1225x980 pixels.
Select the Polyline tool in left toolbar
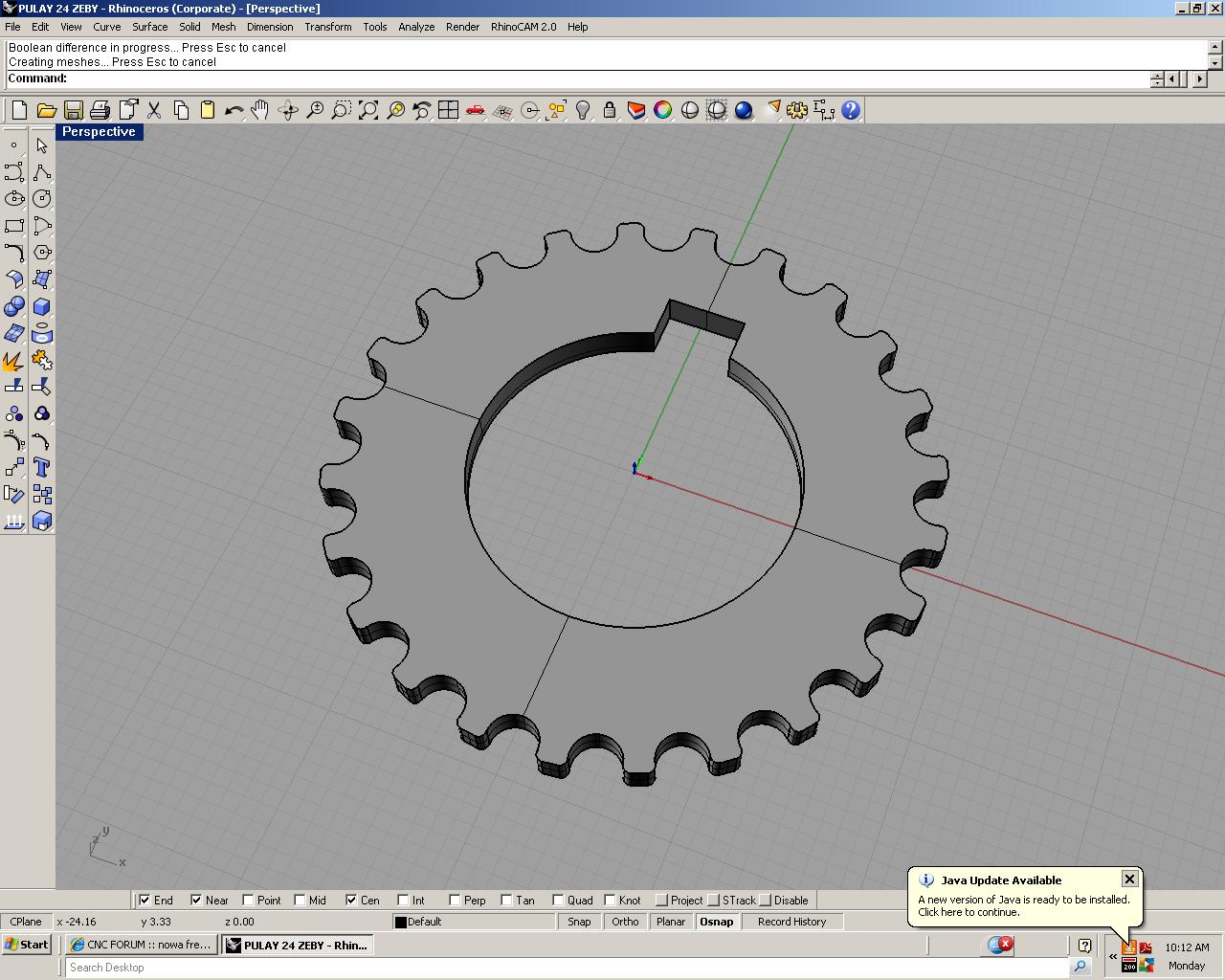coord(42,172)
